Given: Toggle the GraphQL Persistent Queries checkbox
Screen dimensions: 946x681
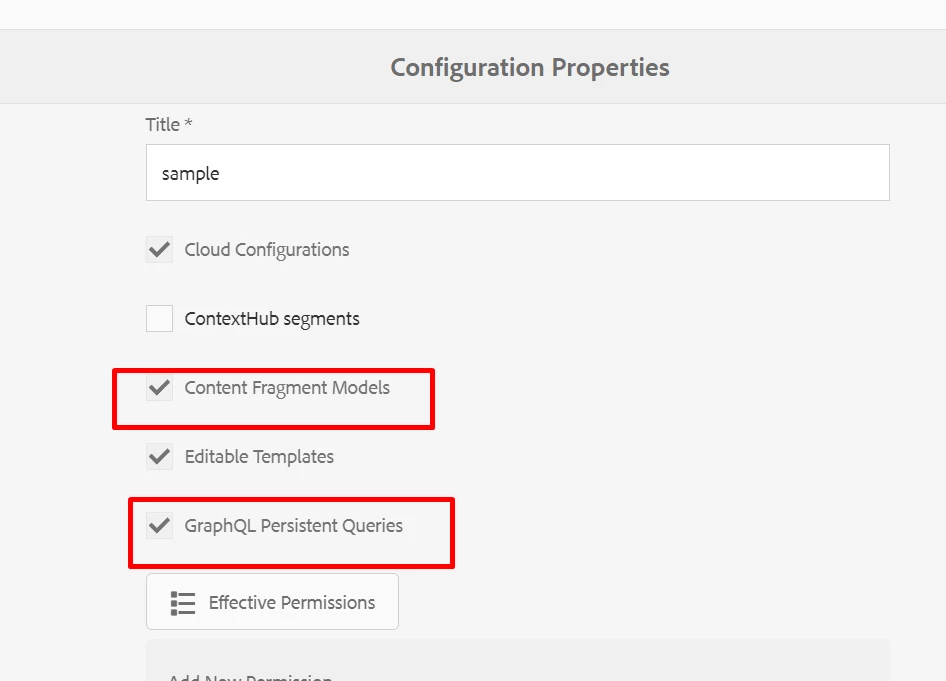Looking at the screenshot, I should click(x=159, y=525).
